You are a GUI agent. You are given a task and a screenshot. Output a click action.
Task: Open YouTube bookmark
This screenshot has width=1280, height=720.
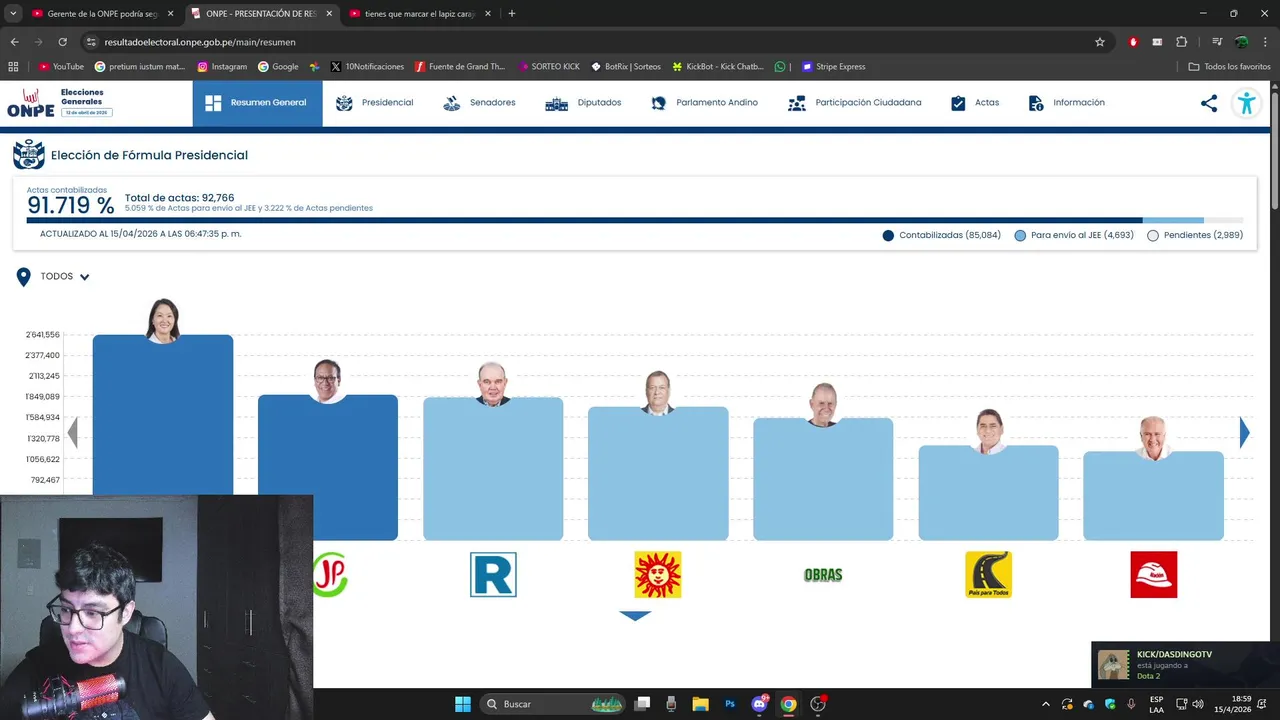61,67
